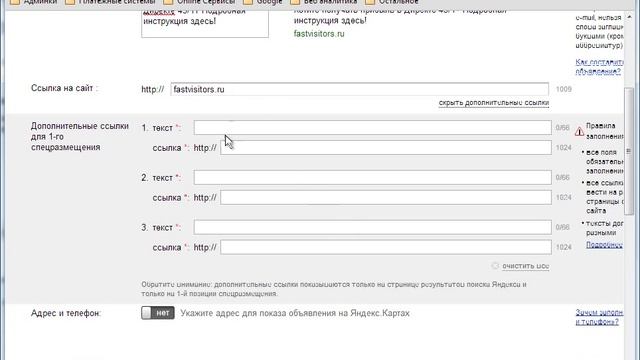Focus text field for additional link 3
This screenshot has height=360, width=640.
pos(373,227)
